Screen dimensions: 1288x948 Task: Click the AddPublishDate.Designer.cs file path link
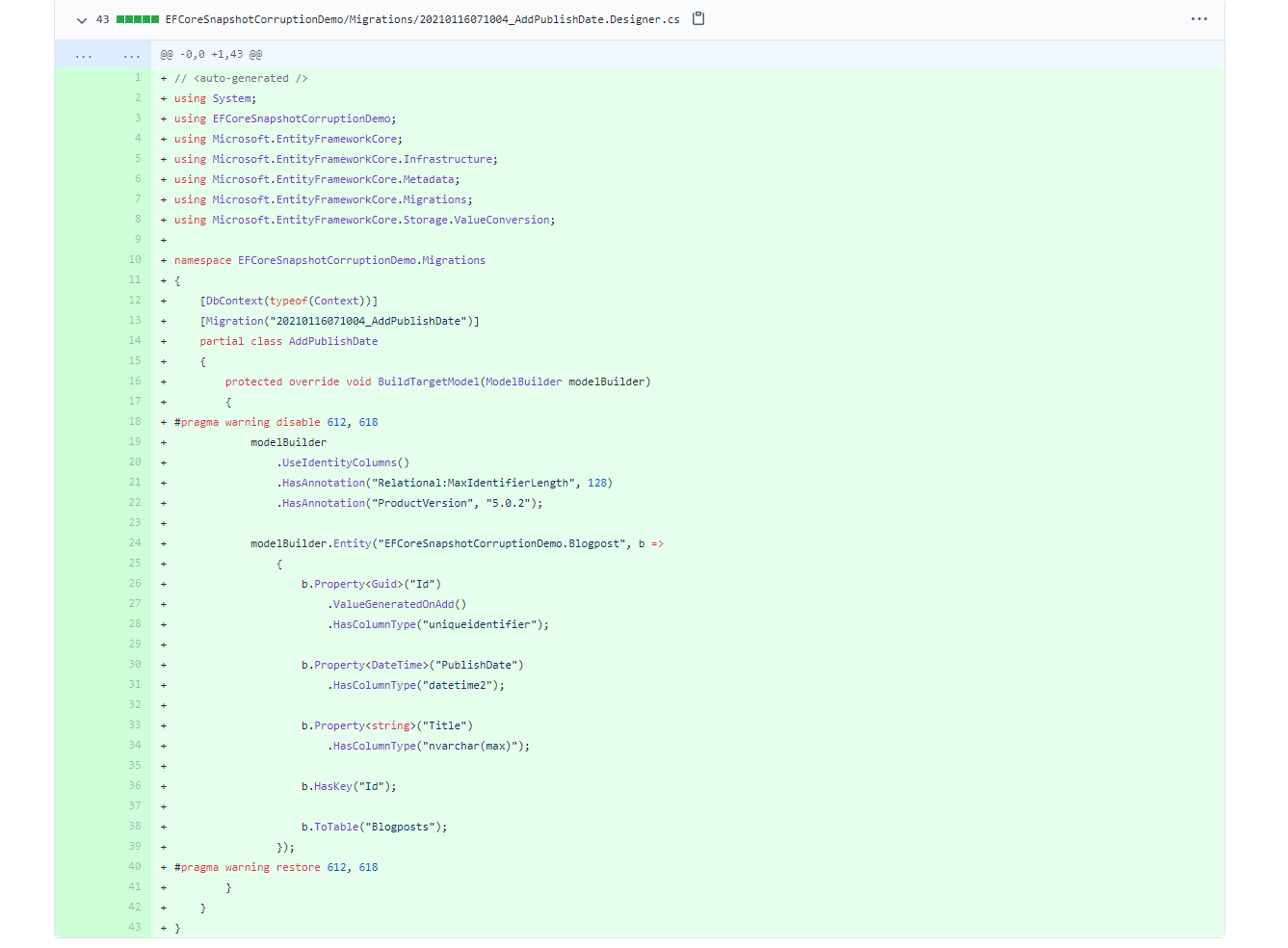[422, 19]
